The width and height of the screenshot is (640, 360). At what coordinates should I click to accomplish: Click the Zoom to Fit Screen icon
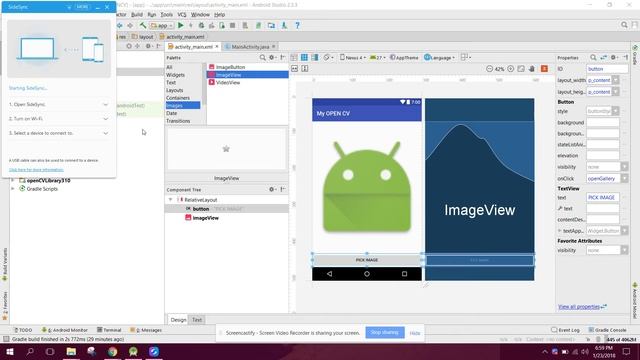(x=521, y=69)
